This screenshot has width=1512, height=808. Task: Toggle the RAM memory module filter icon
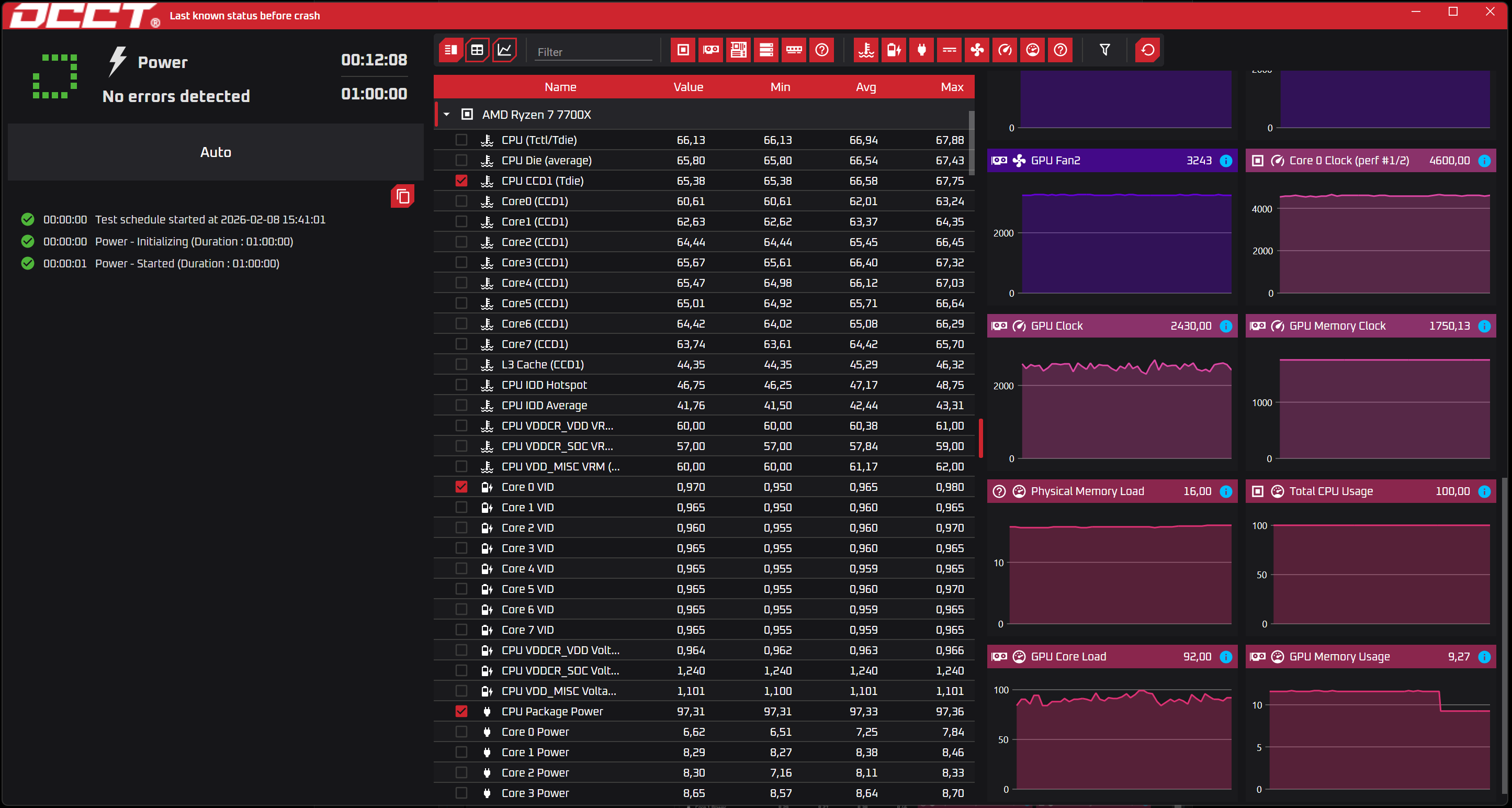pyautogui.click(x=794, y=50)
